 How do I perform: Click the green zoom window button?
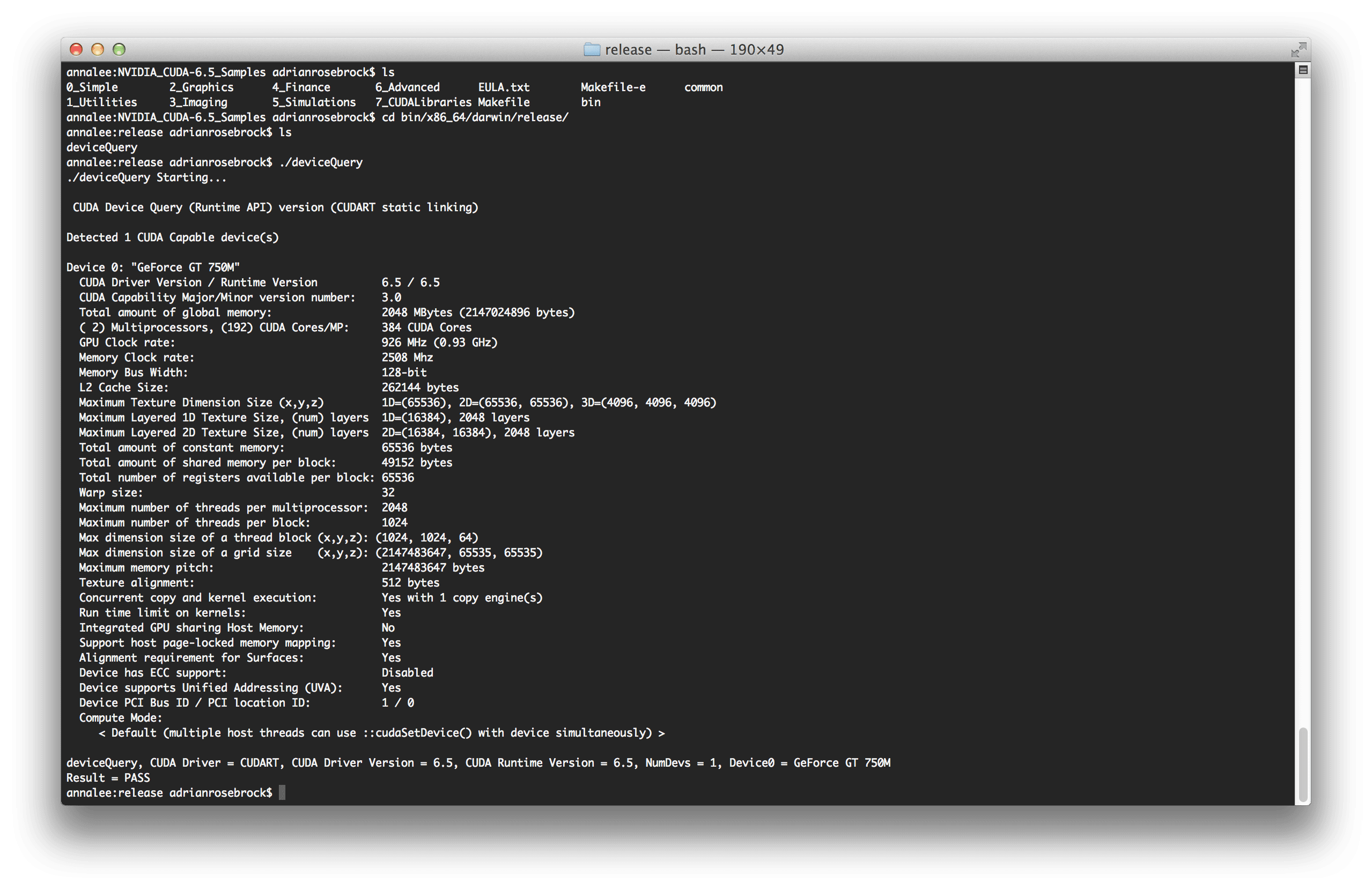[x=119, y=49]
